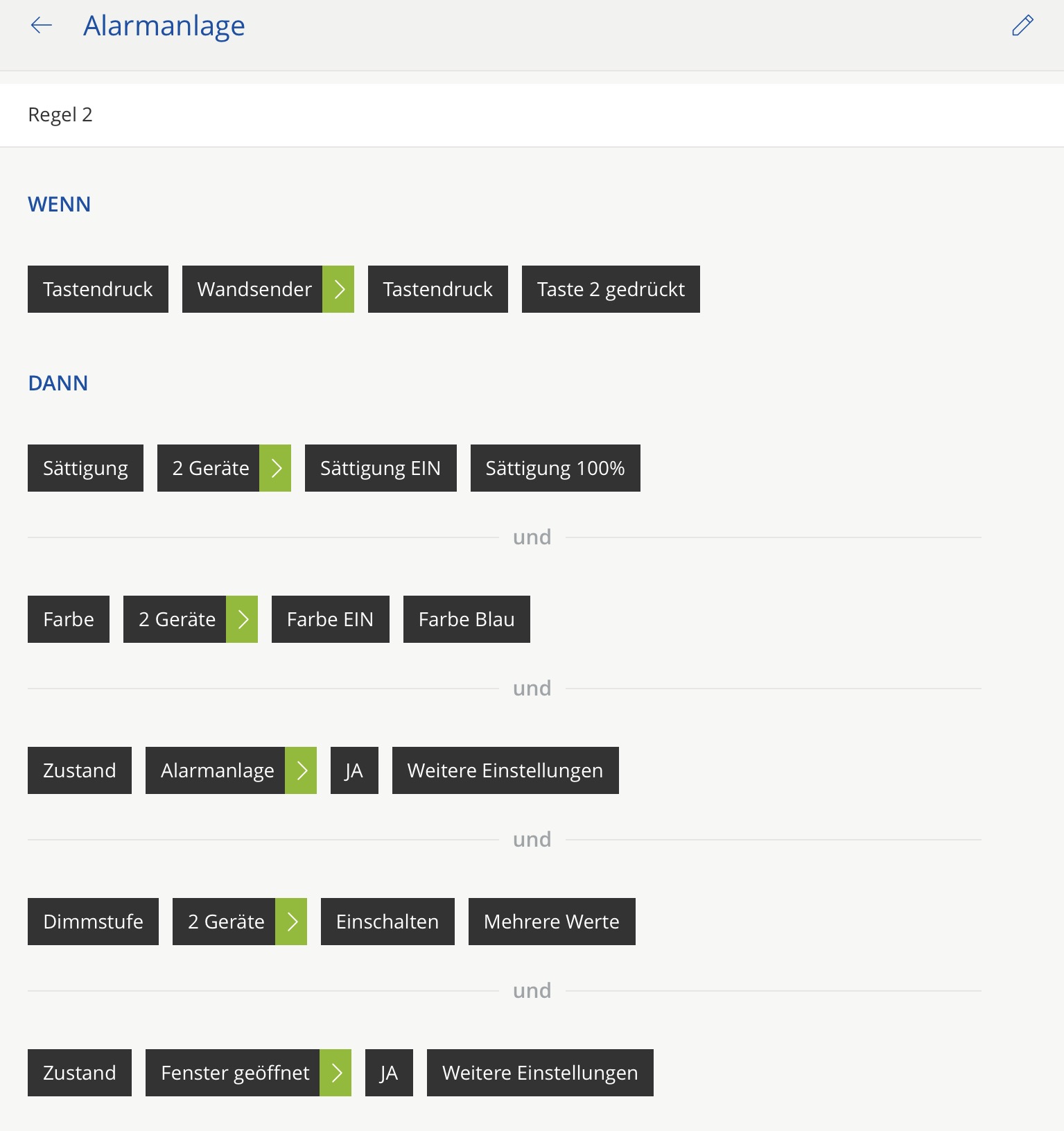Open edit mode with the pencil icon
This screenshot has width=1064, height=1131.
coord(1022,26)
